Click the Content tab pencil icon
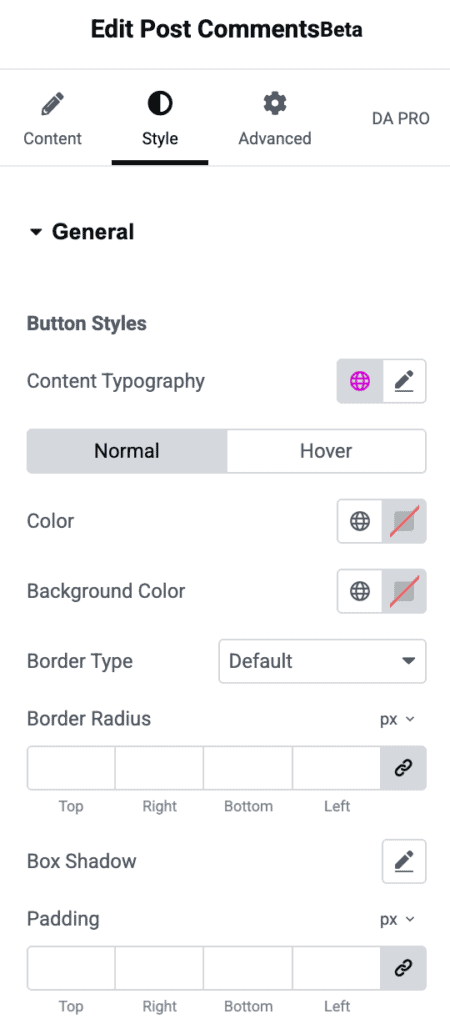The width and height of the screenshot is (450, 1024). [x=52, y=104]
